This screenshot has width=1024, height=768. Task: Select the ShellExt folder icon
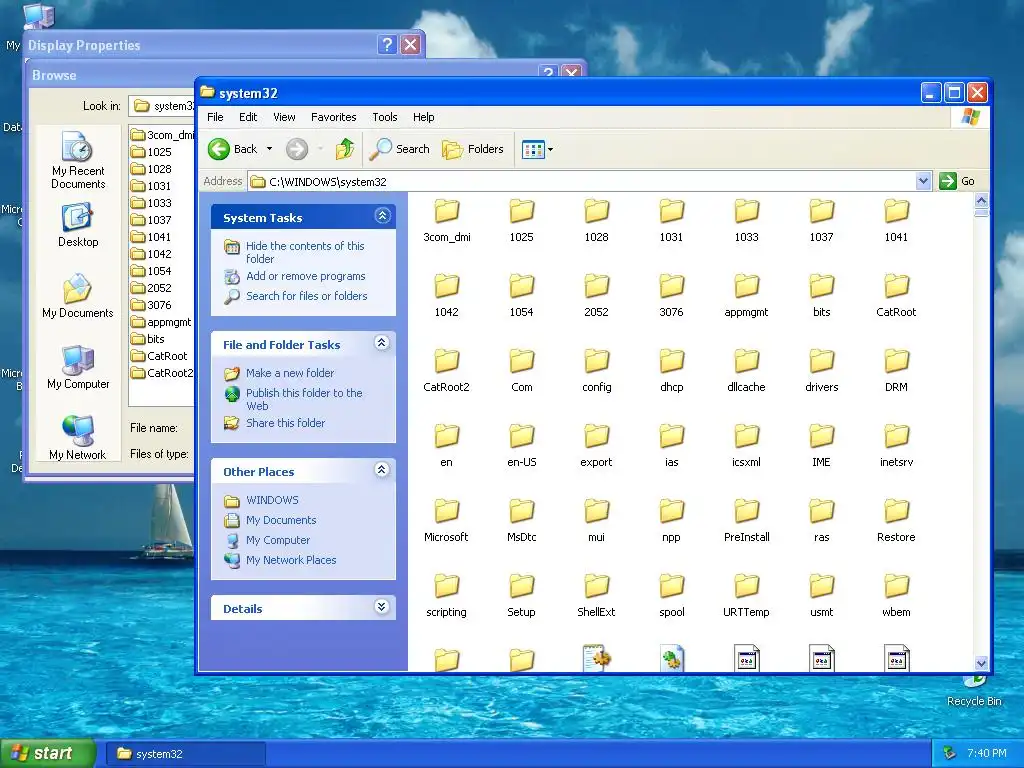(x=597, y=586)
